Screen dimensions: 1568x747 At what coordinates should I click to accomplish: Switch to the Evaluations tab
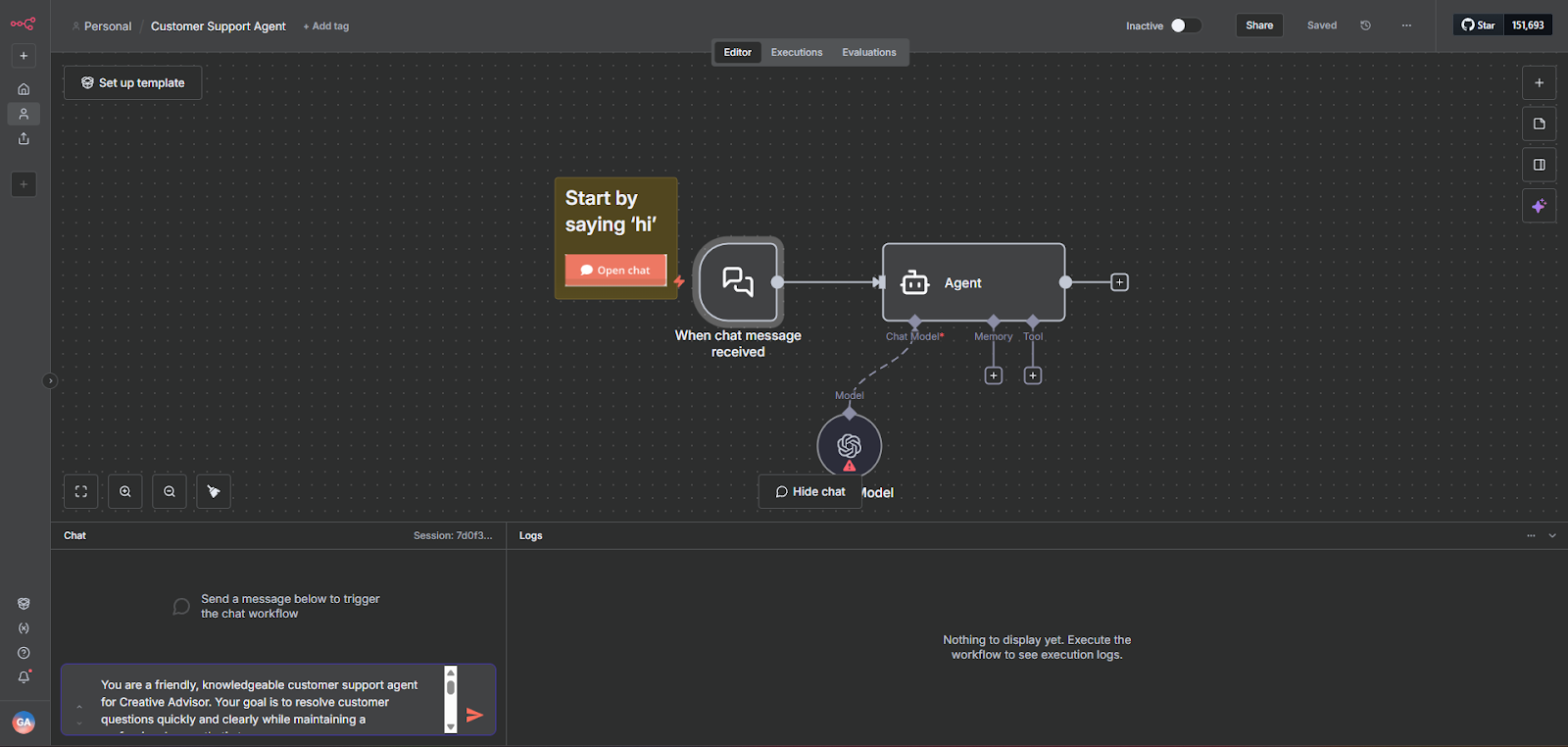(868, 52)
